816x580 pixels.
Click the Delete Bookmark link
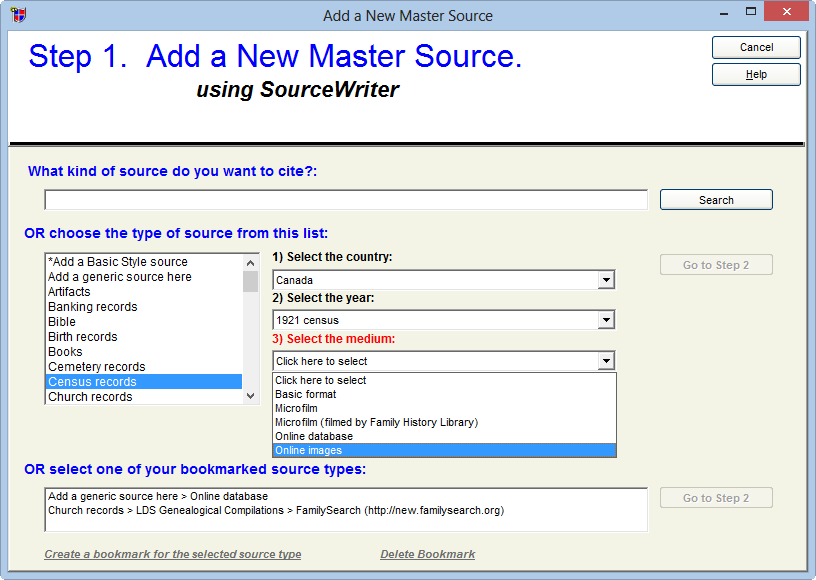(x=428, y=554)
